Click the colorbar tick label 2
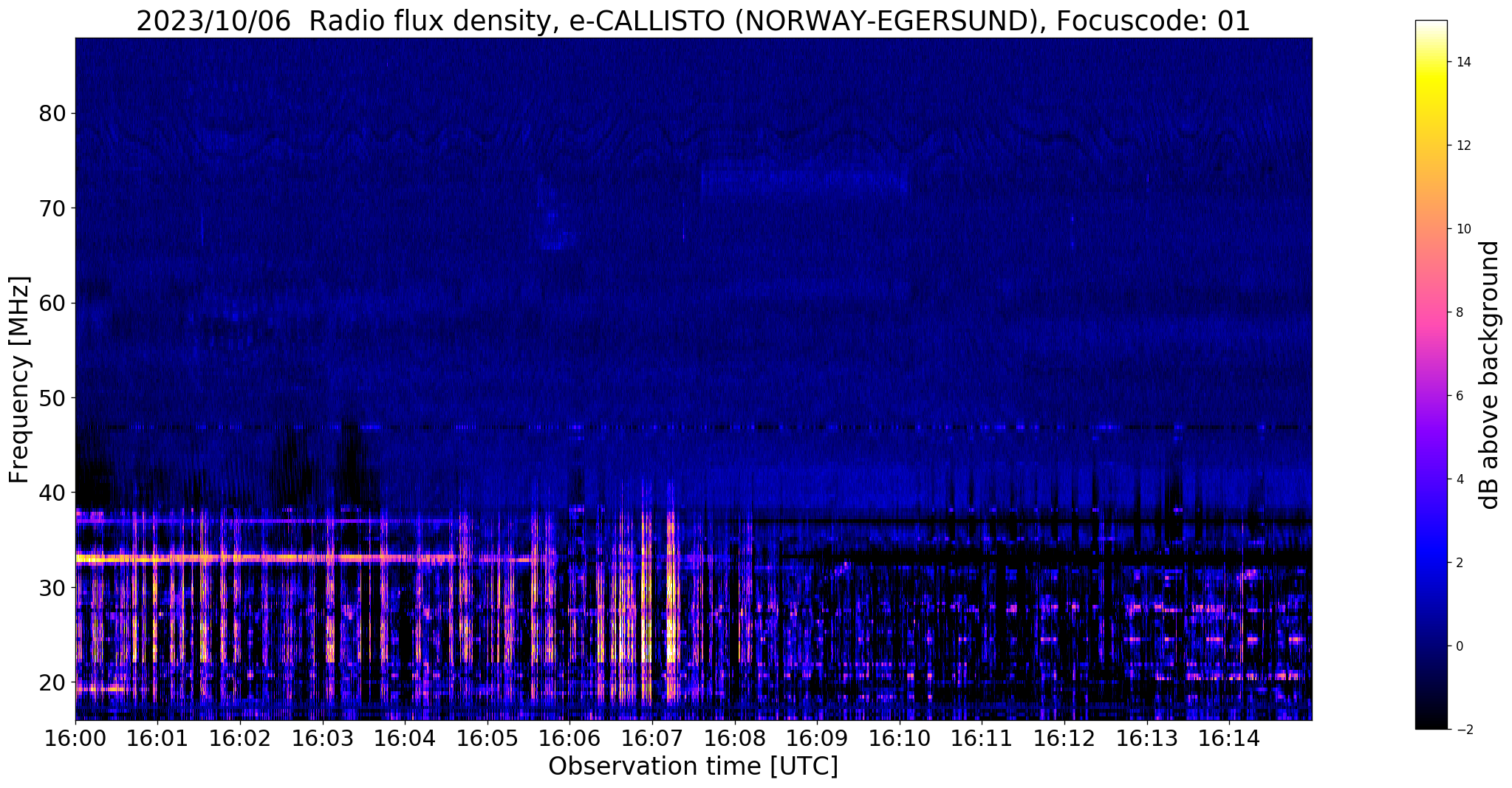Image resolution: width=1512 pixels, height=788 pixels. click(1460, 563)
